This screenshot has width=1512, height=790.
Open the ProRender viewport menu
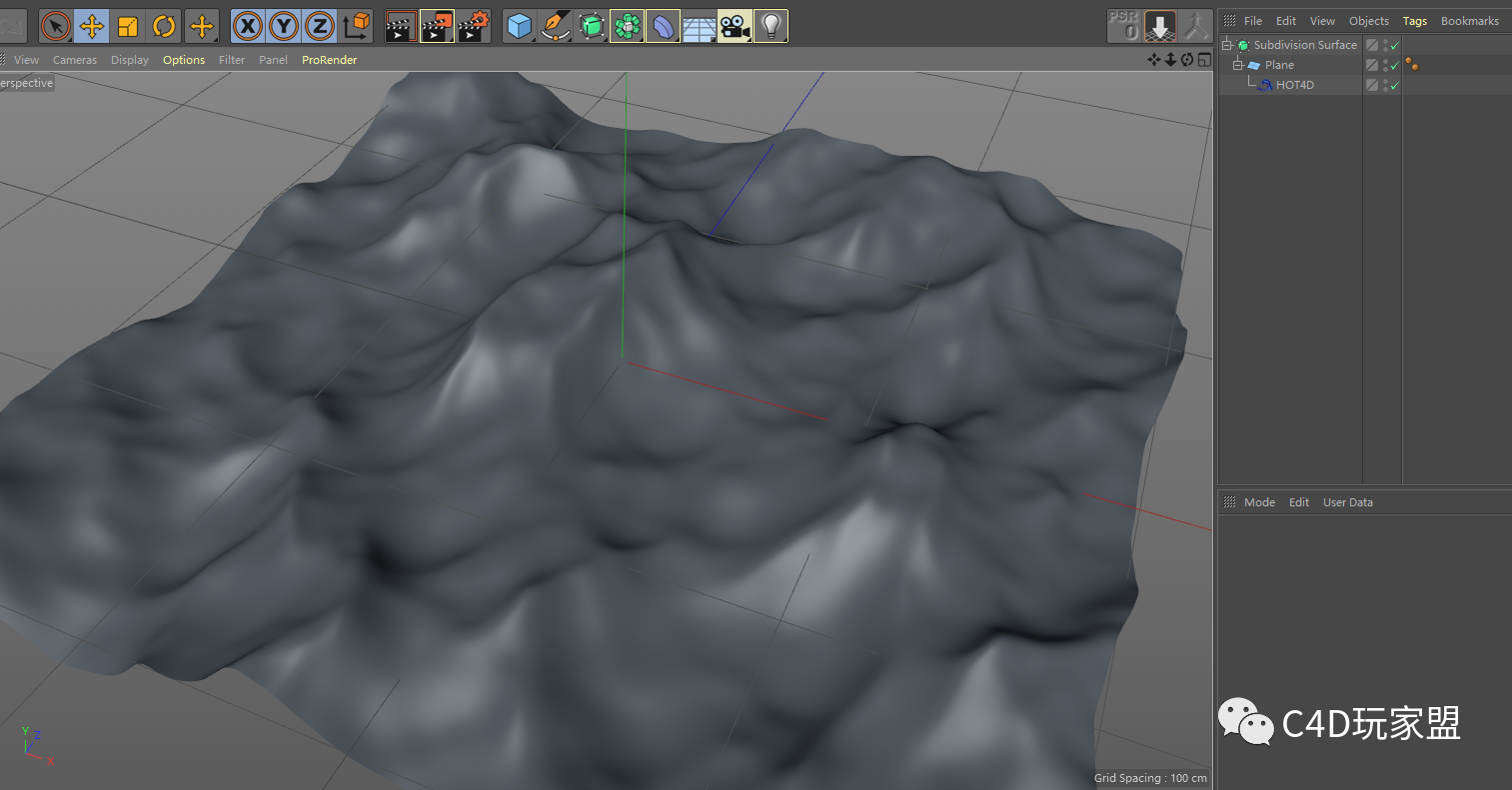pos(330,60)
